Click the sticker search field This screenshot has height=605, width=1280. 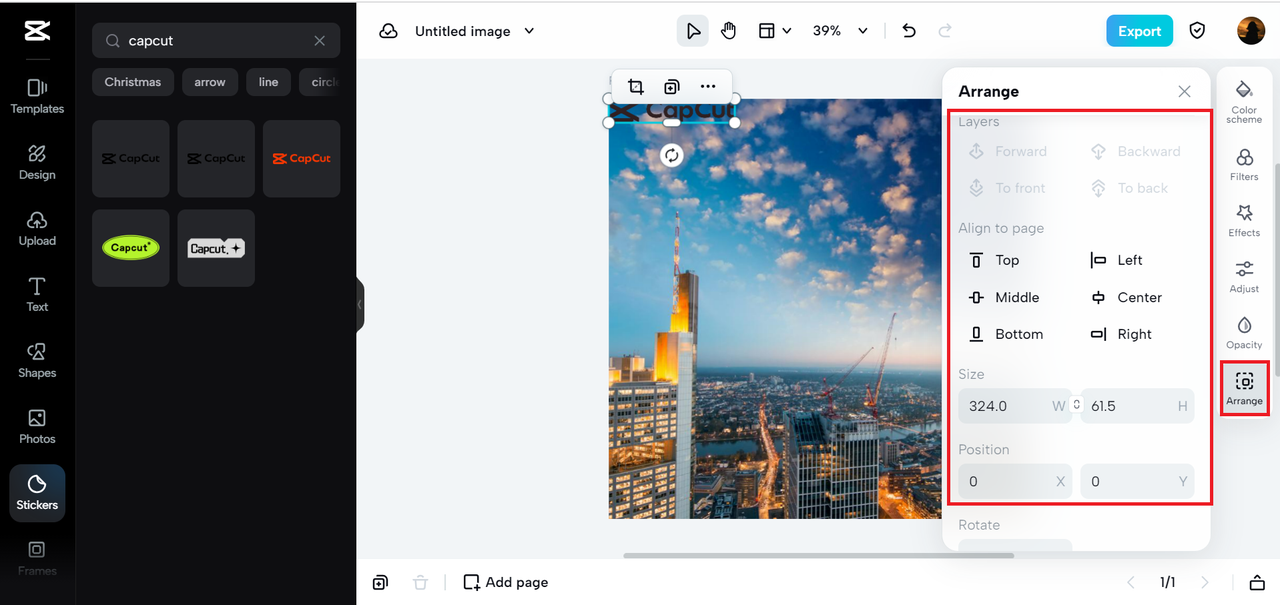click(x=216, y=41)
